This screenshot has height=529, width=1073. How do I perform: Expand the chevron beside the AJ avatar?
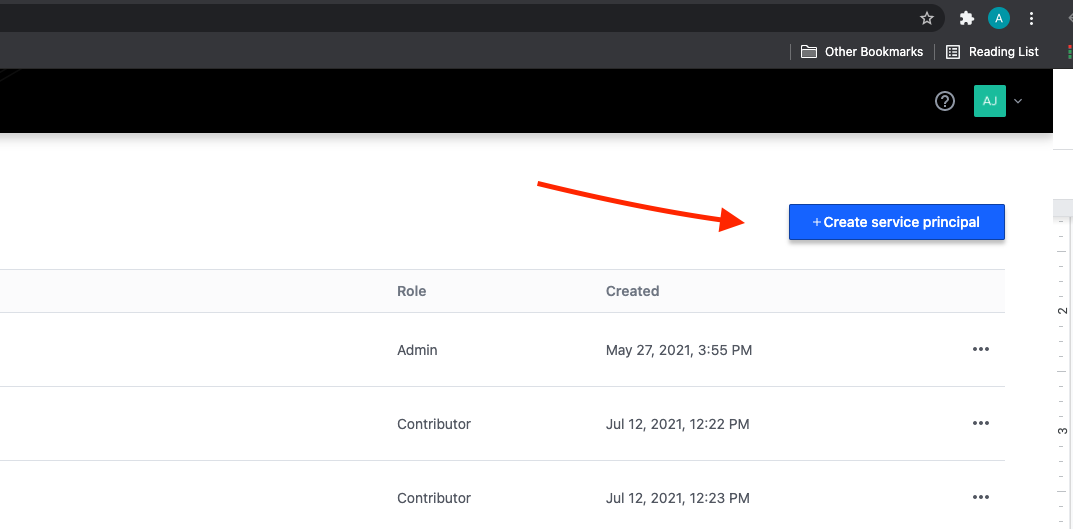[x=1018, y=101]
